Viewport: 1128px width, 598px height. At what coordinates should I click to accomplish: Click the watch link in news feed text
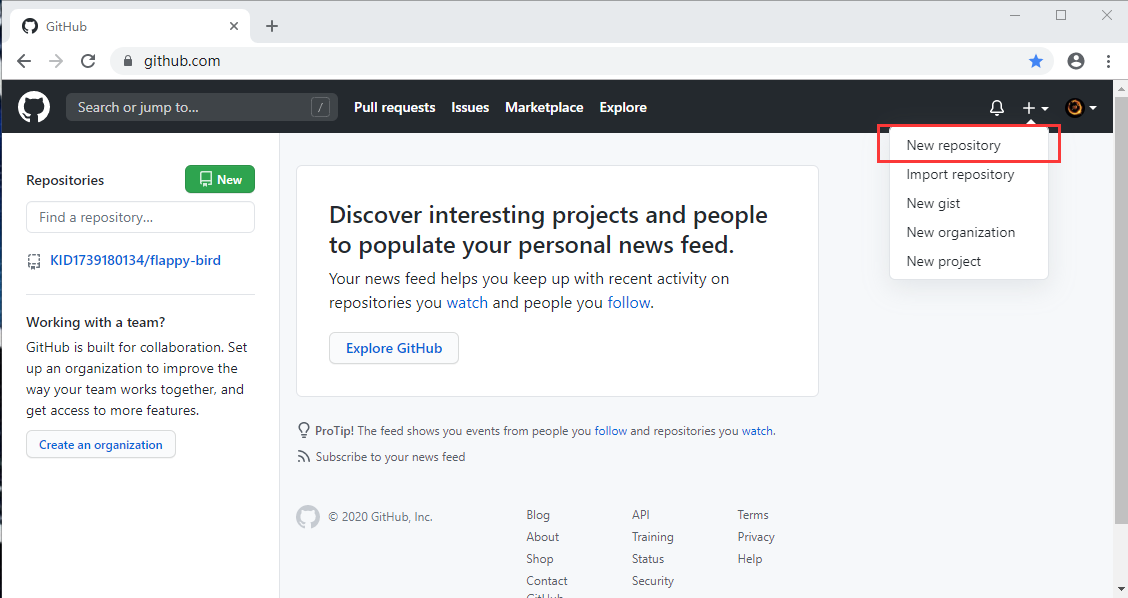click(x=467, y=303)
